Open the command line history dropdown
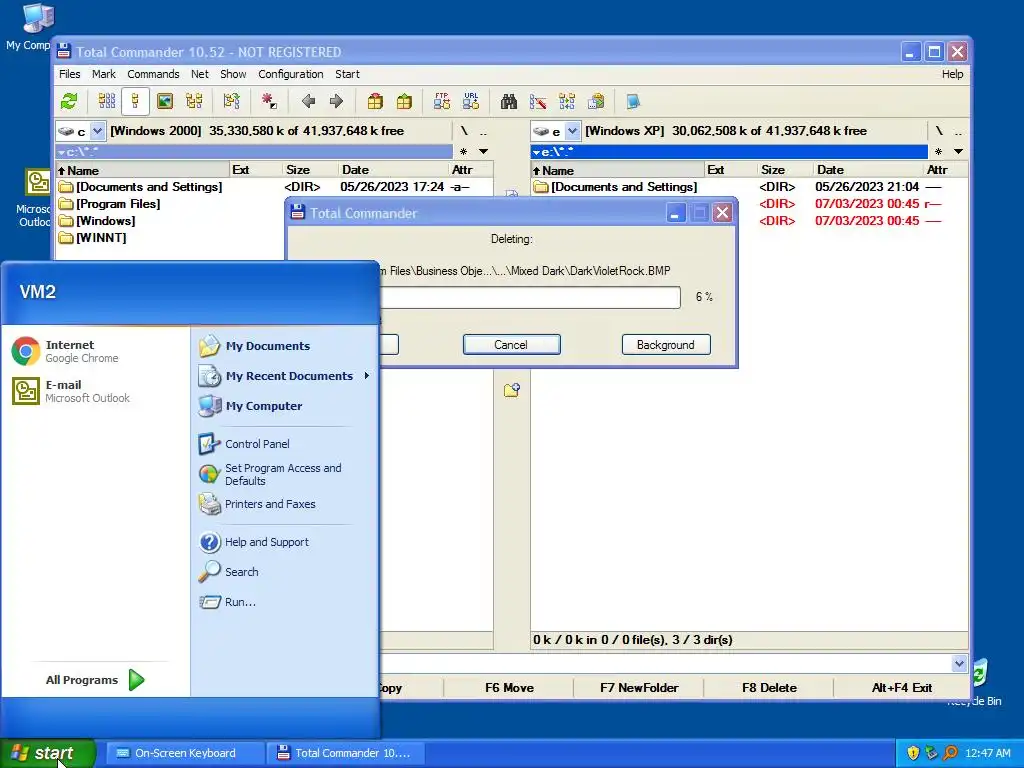Viewport: 1024px width, 768px height. click(959, 664)
